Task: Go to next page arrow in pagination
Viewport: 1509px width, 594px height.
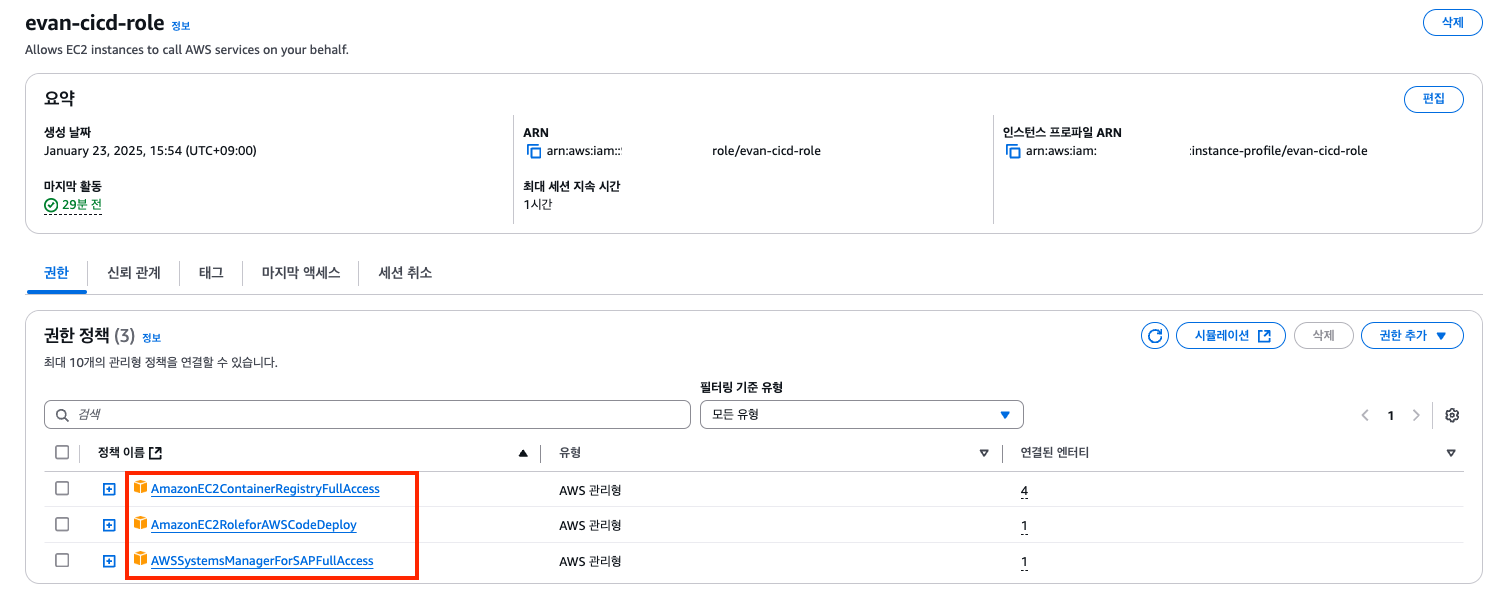Action: (x=1416, y=415)
